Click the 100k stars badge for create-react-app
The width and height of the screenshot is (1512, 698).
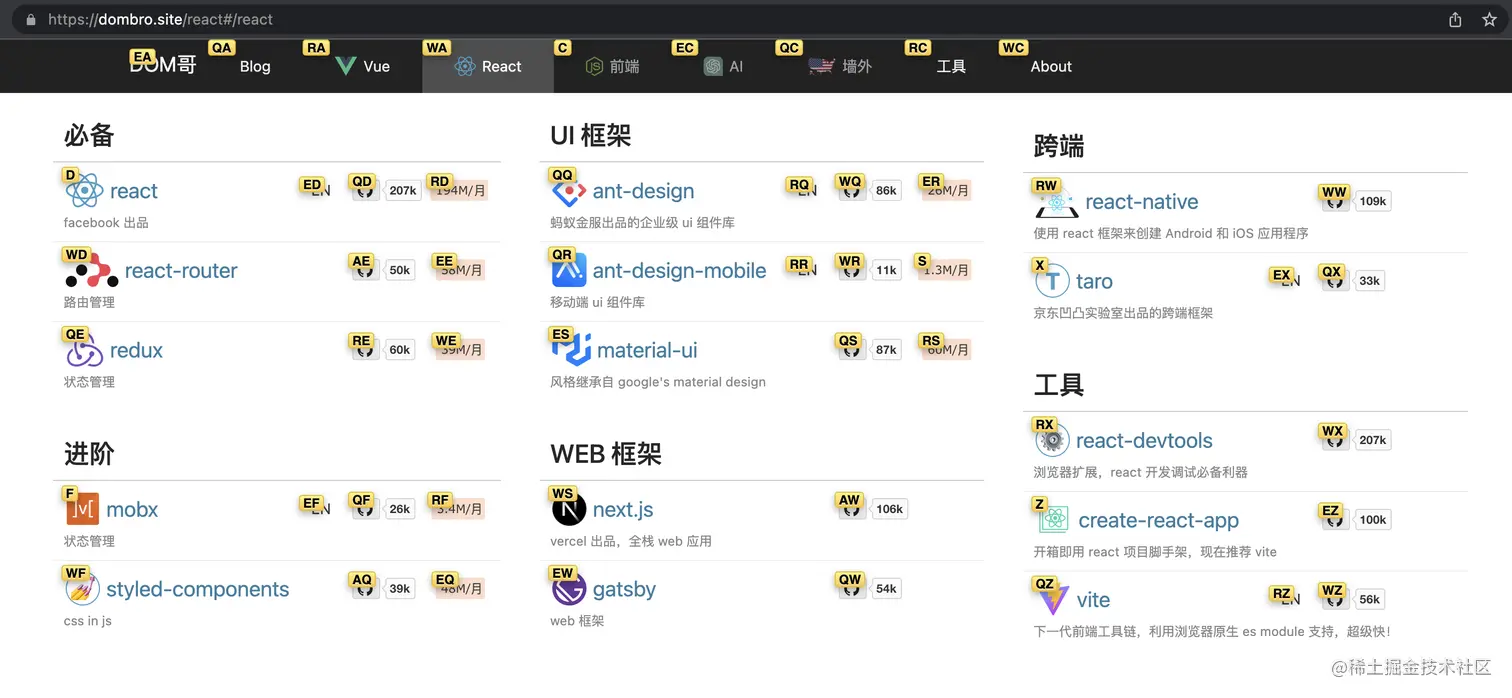(x=1373, y=520)
